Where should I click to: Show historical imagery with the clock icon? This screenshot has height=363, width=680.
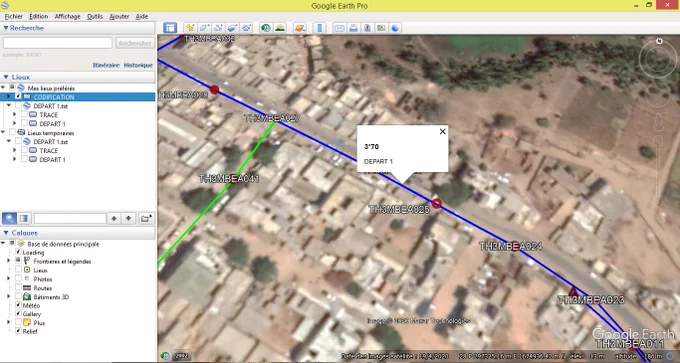tap(266, 28)
